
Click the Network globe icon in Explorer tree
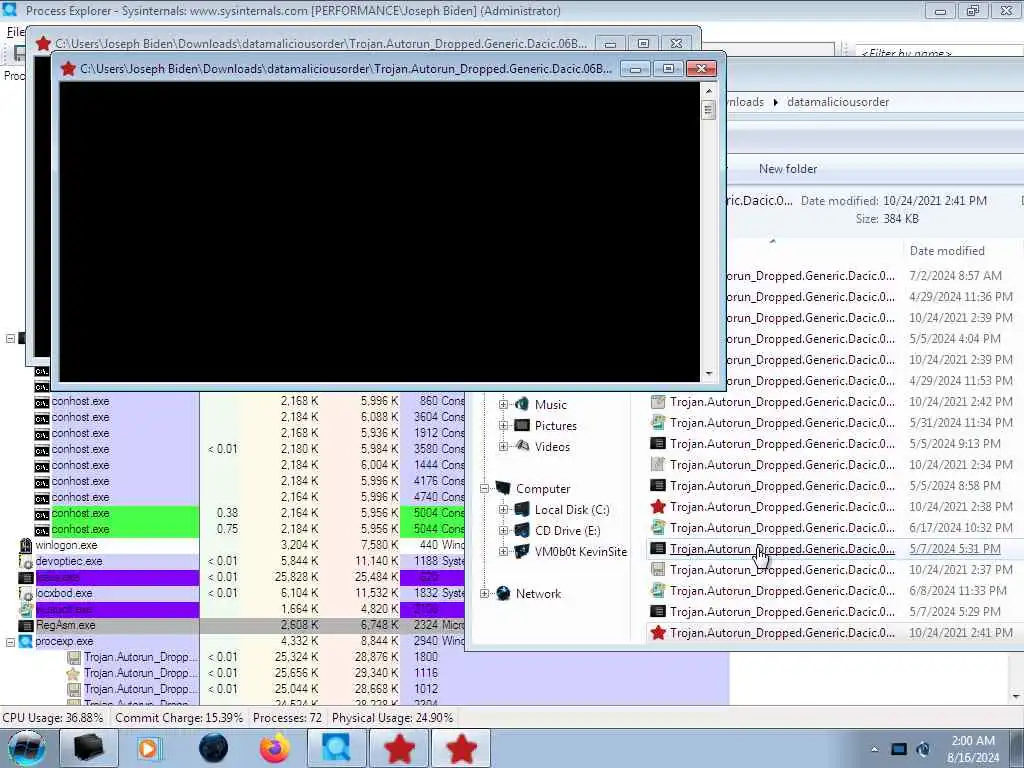[x=502, y=593]
